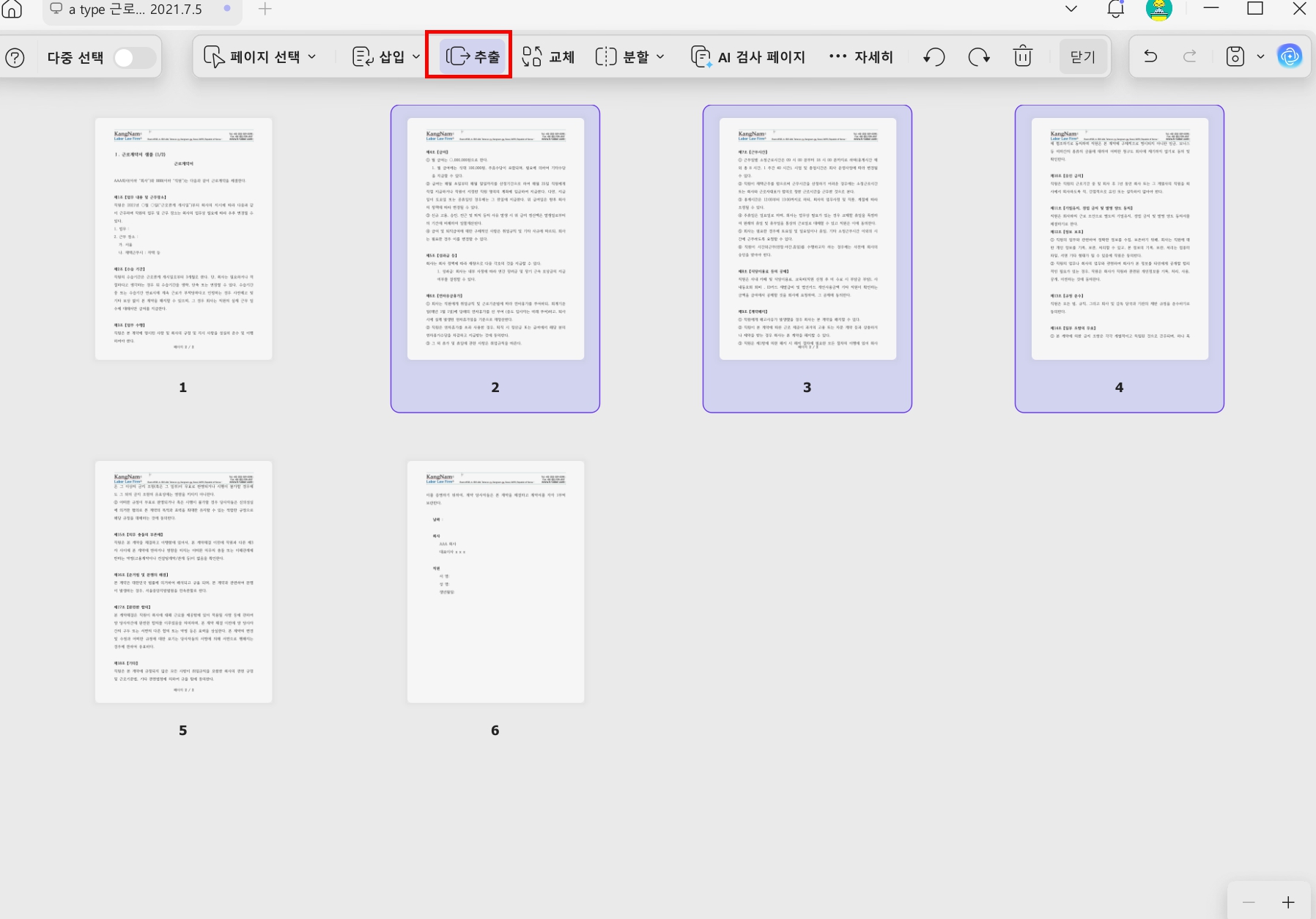Undo the last action
This screenshot has height=919, width=1316.
point(1150,56)
